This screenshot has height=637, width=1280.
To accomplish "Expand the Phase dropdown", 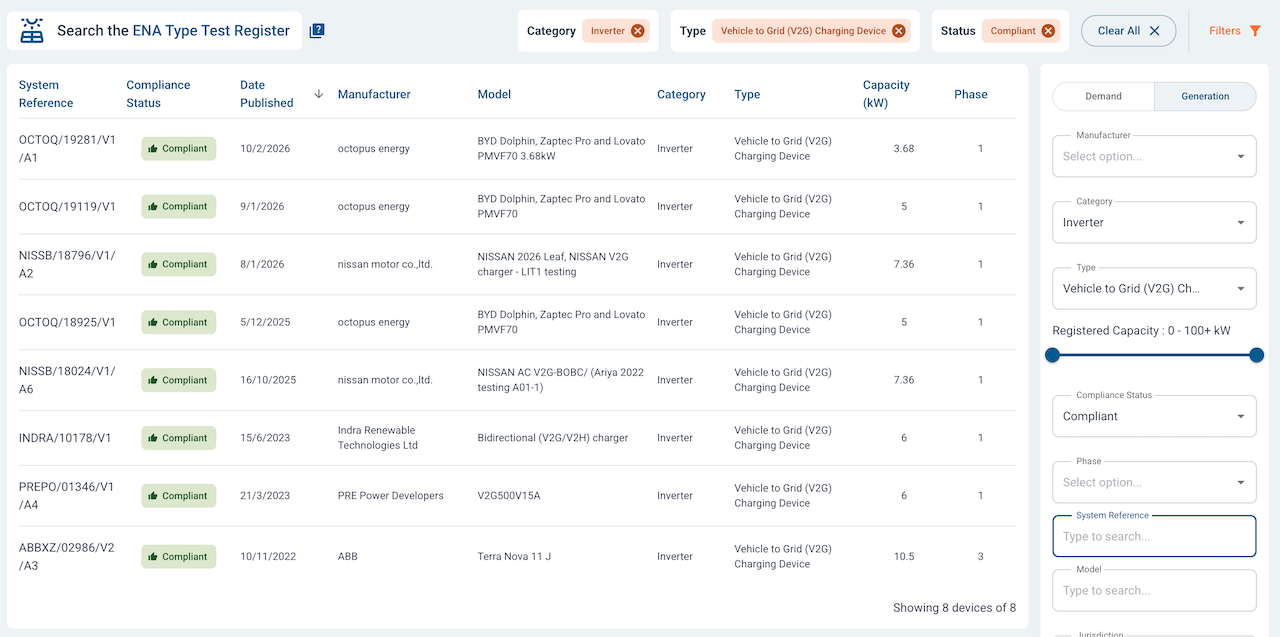I will pyautogui.click(x=1154, y=482).
